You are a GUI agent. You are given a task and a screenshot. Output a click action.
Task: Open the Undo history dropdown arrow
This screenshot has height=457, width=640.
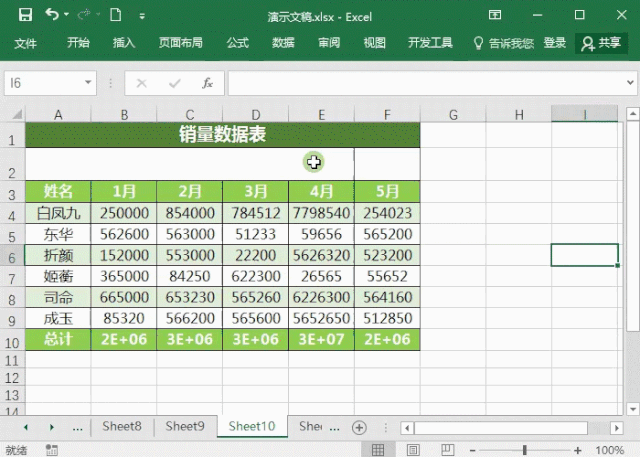coord(66,15)
